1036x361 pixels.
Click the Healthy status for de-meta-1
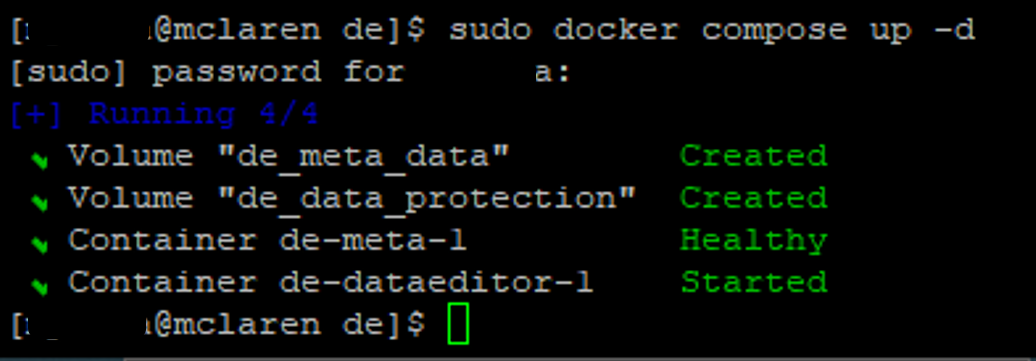click(754, 240)
